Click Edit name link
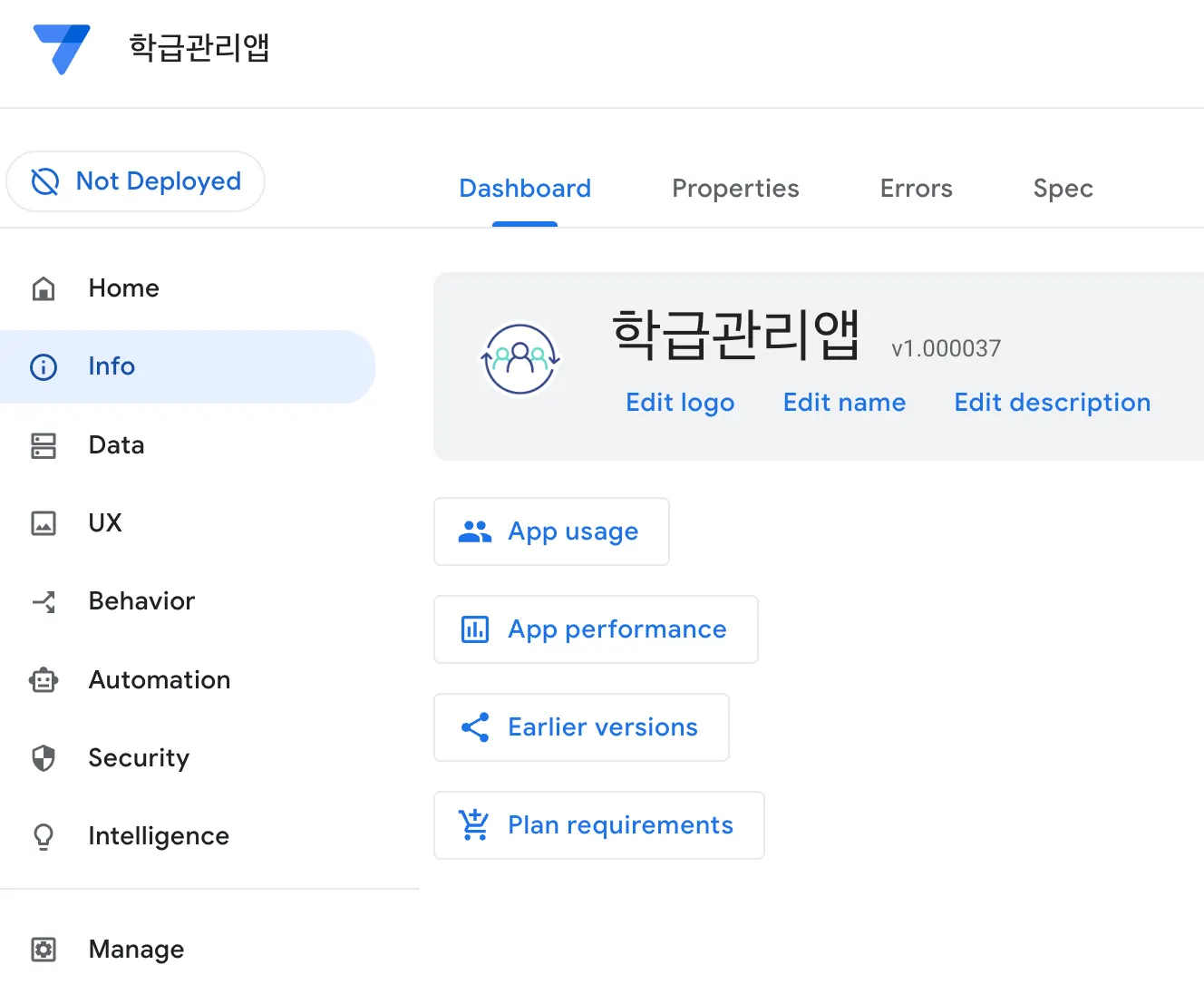 [x=844, y=403]
